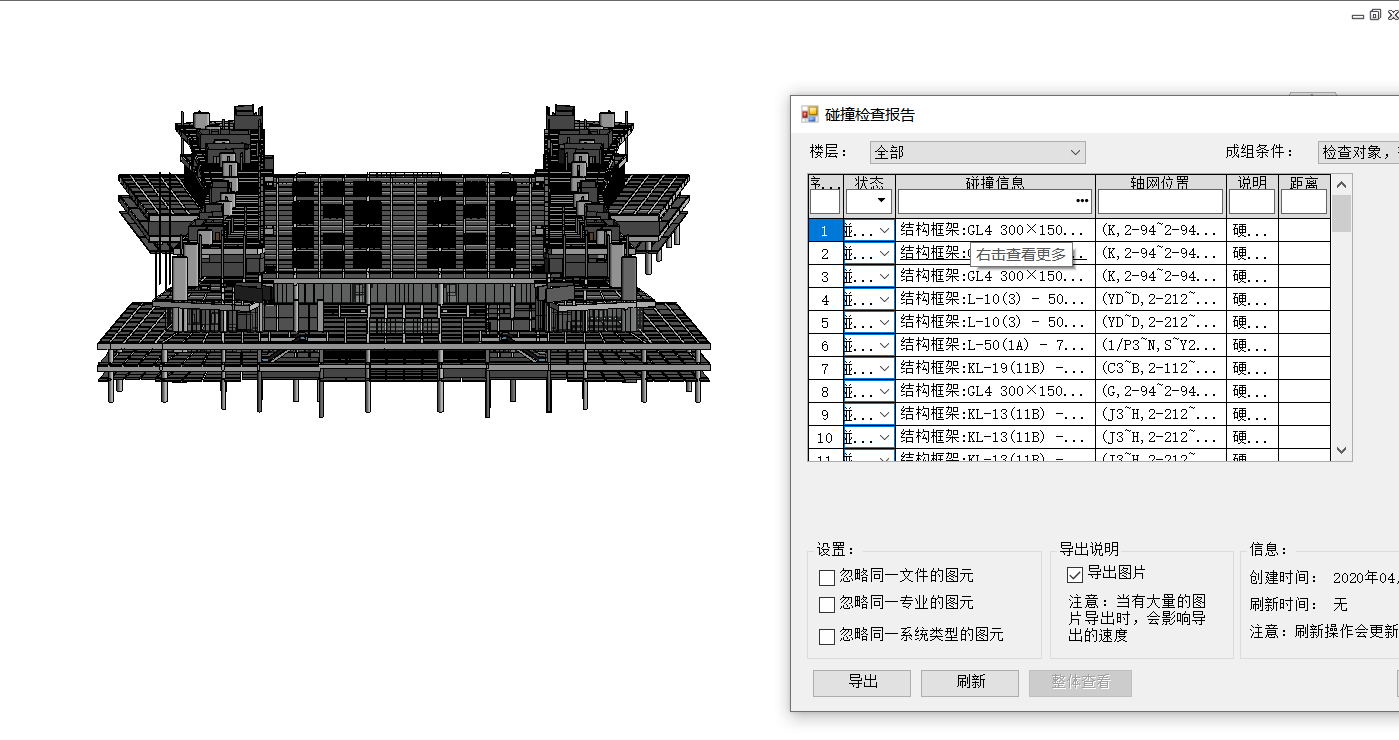Click the 3D building structure model
Image resolution: width=1399 pixels, height=740 pixels.
tap(403, 260)
